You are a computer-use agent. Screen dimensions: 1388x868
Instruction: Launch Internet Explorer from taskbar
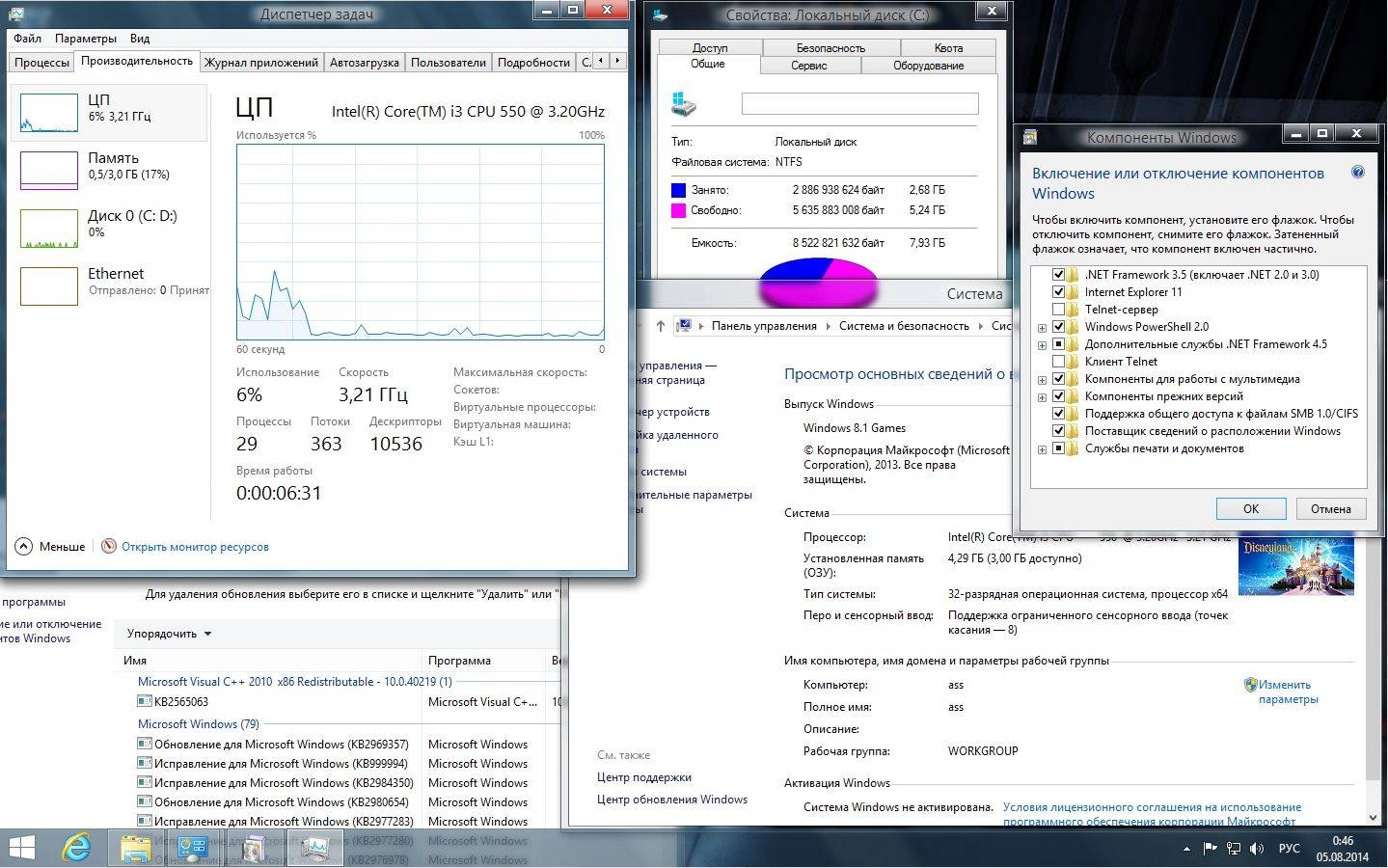point(76,848)
